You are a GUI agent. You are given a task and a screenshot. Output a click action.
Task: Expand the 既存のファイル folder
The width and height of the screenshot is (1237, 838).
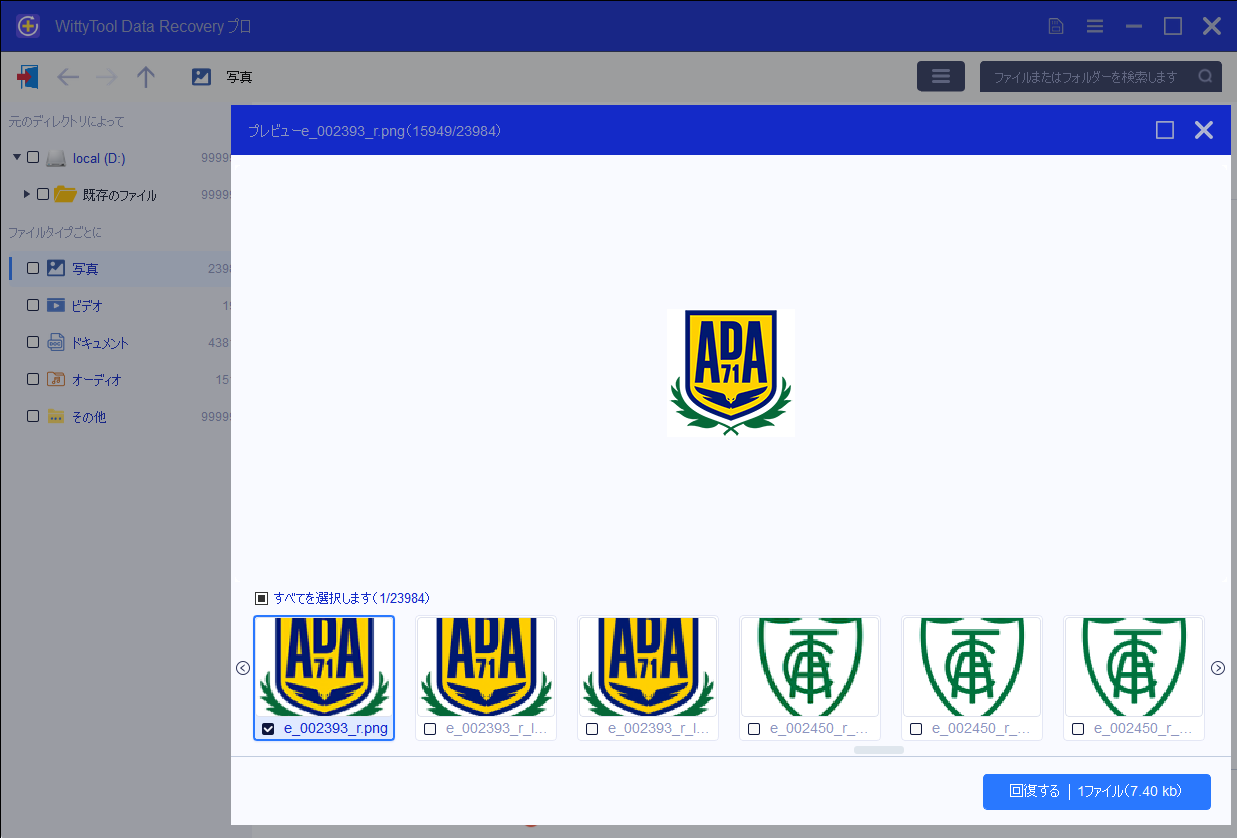tap(27, 194)
